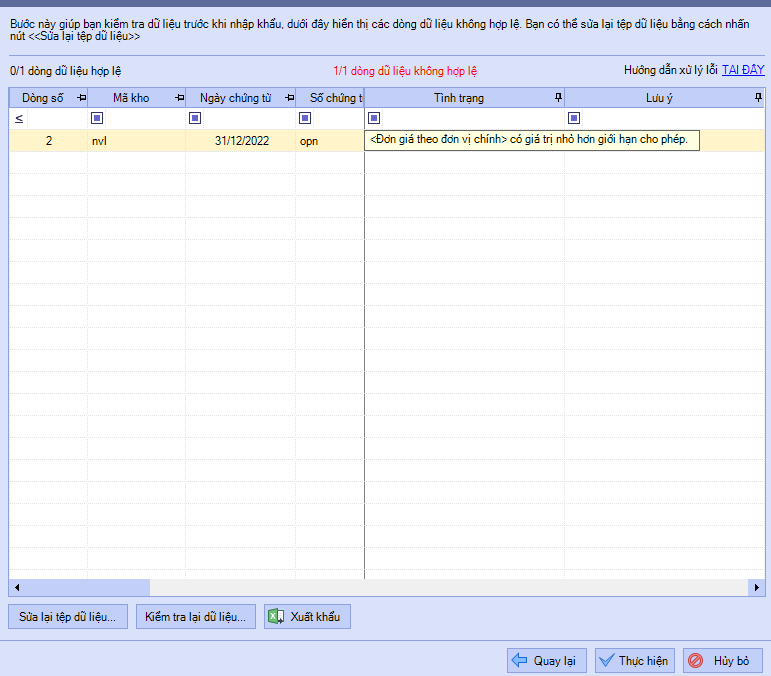Viewport: 771px width, 676px height.
Task: Click right arrow of horizontal scrollbar
Action: pos(758,588)
